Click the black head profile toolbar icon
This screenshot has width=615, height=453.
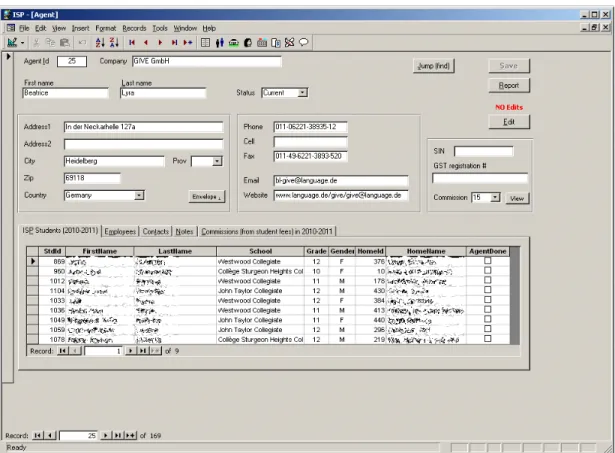(x=248, y=42)
